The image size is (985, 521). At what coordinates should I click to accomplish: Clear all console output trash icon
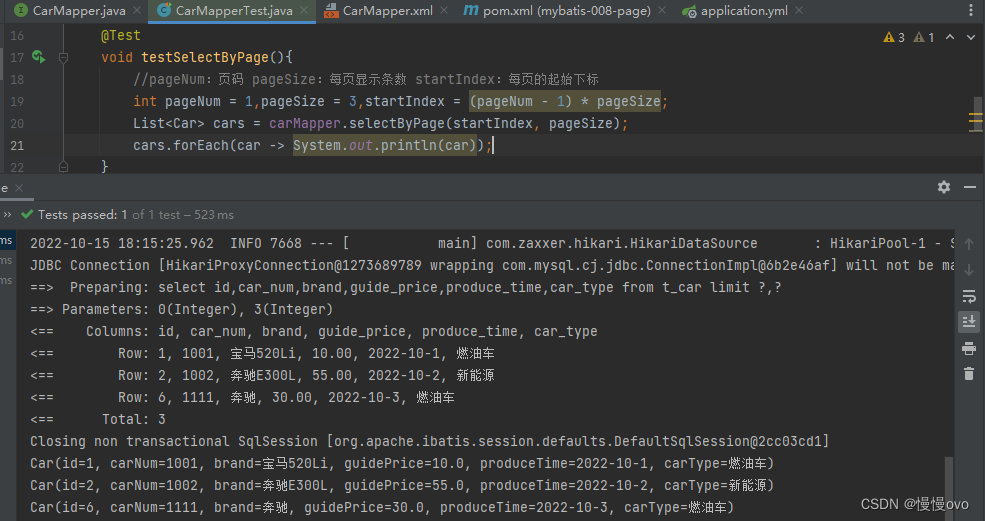click(x=969, y=373)
